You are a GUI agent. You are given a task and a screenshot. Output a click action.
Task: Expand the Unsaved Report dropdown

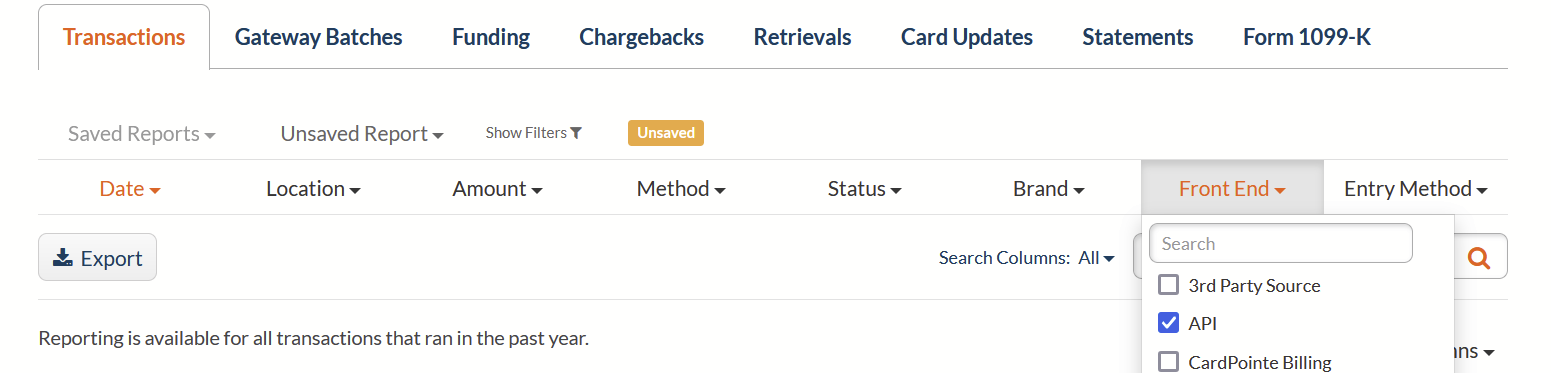click(362, 134)
